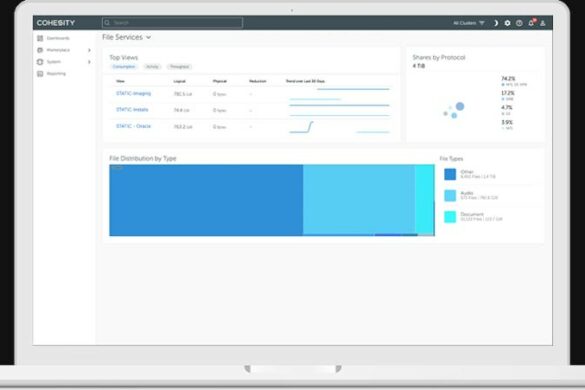Click the STATIC-Imaging trend sparkline
Viewport: 585px width, 390px height.
click(339, 94)
